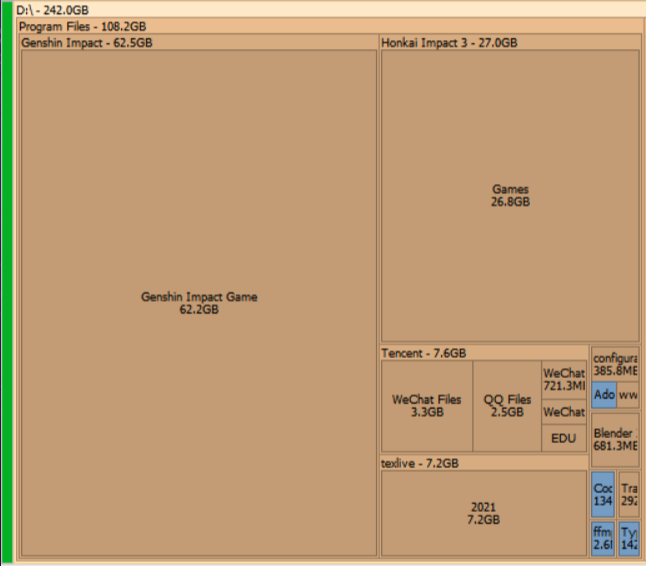The width and height of the screenshot is (646, 566).
Task: Select the blue Coc file block
Action: coord(603,494)
